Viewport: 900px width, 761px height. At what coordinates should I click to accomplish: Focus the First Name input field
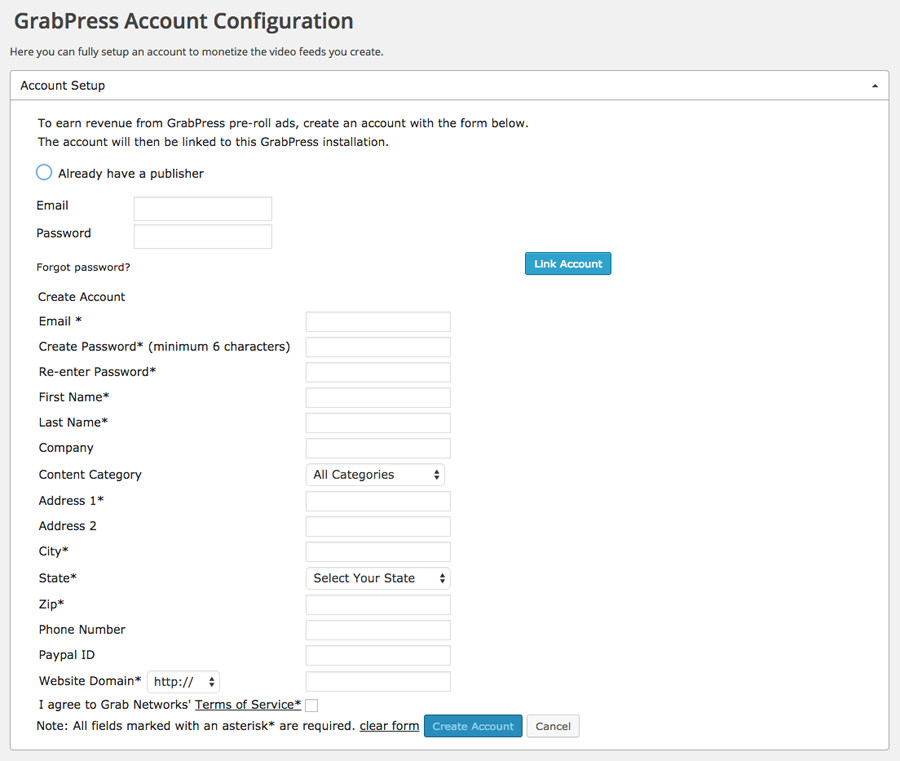pos(378,398)
